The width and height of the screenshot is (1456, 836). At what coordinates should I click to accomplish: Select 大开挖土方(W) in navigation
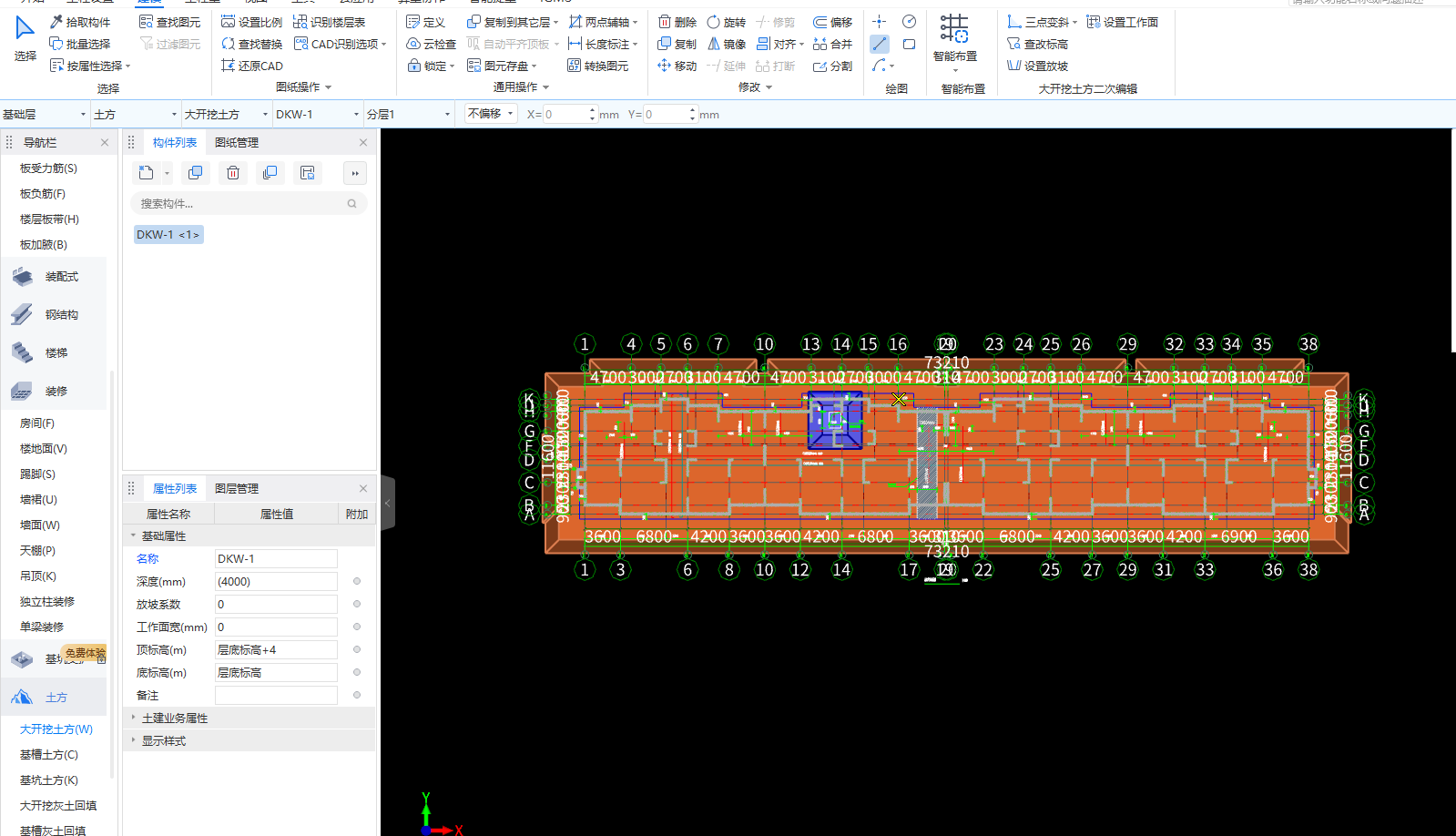pos(56,729)
